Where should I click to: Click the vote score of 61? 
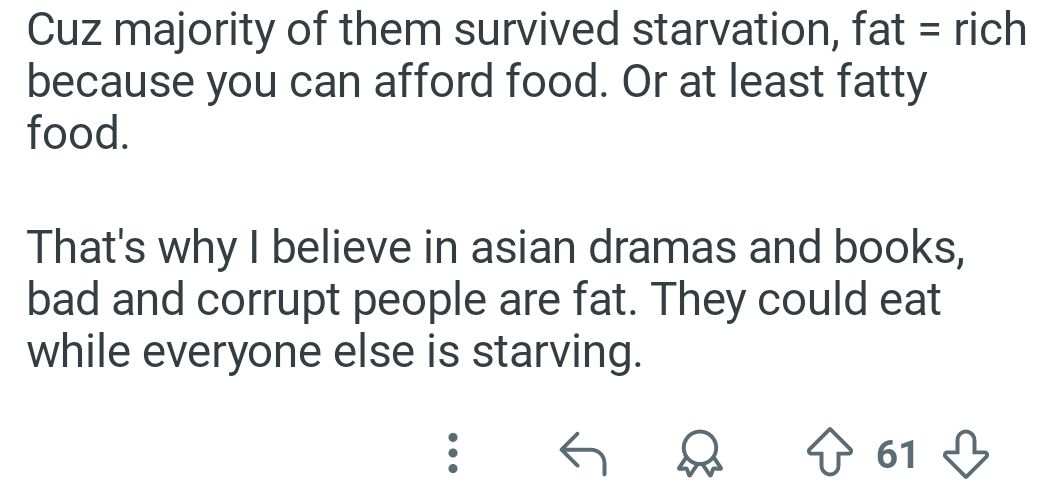click(x=897, y=455)
